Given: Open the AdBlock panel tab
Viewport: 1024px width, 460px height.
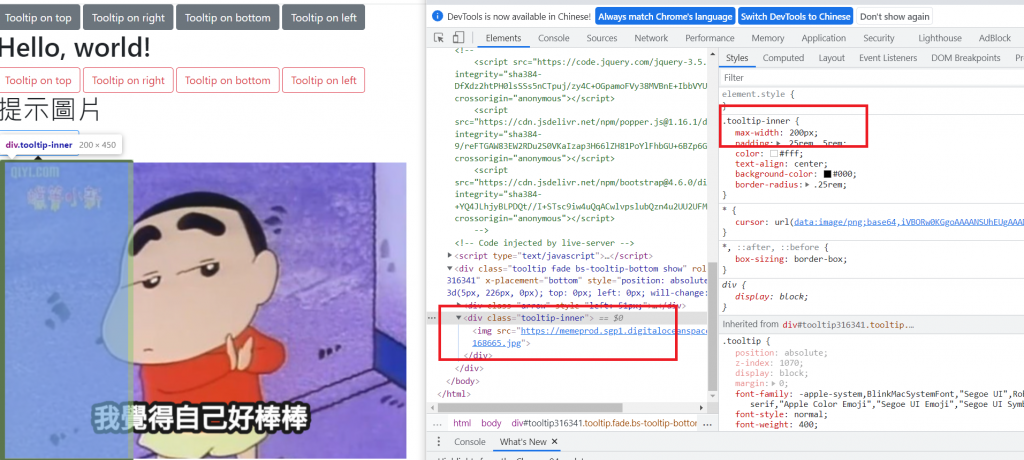Looking at the screenshot, I should 995,38.
